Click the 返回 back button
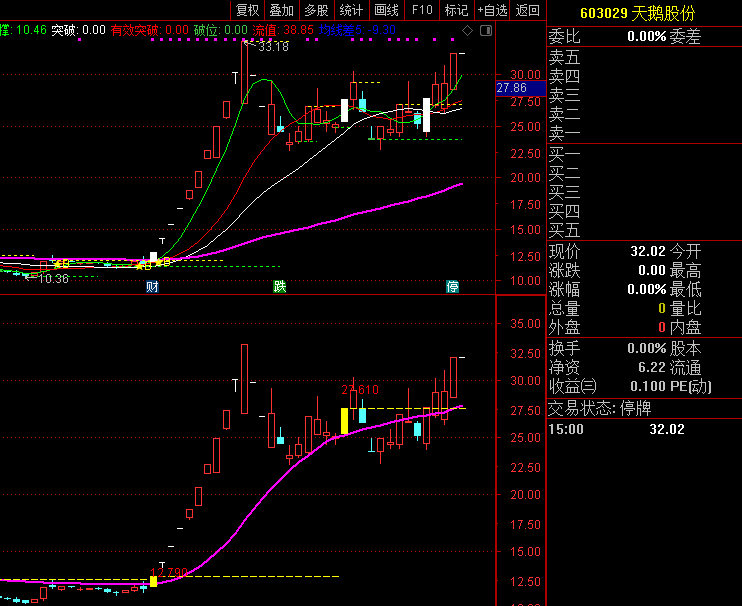This screenshot has width=742, height=606. pos(527,10)
